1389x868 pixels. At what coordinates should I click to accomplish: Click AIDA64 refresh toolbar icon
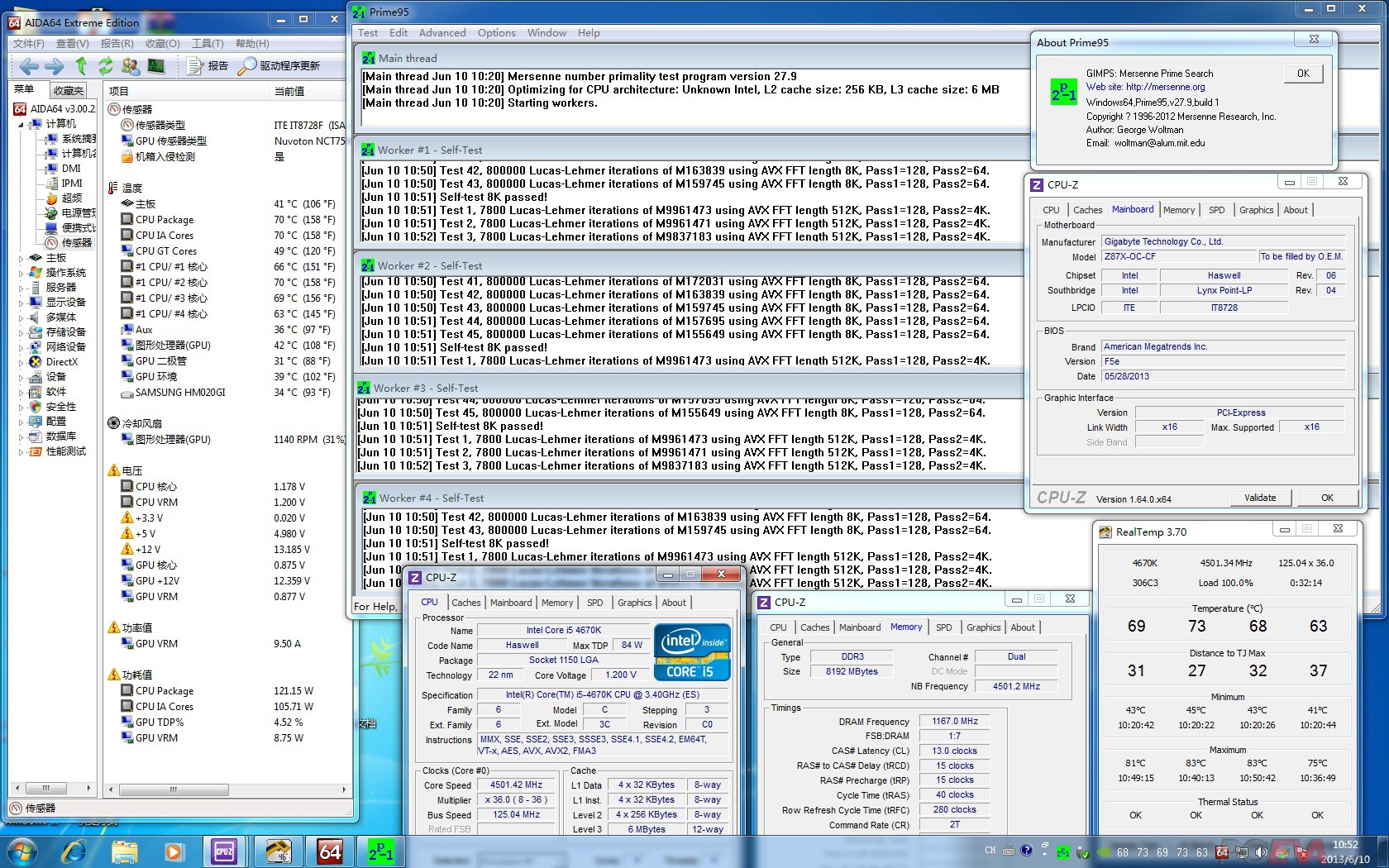(106, 66)
